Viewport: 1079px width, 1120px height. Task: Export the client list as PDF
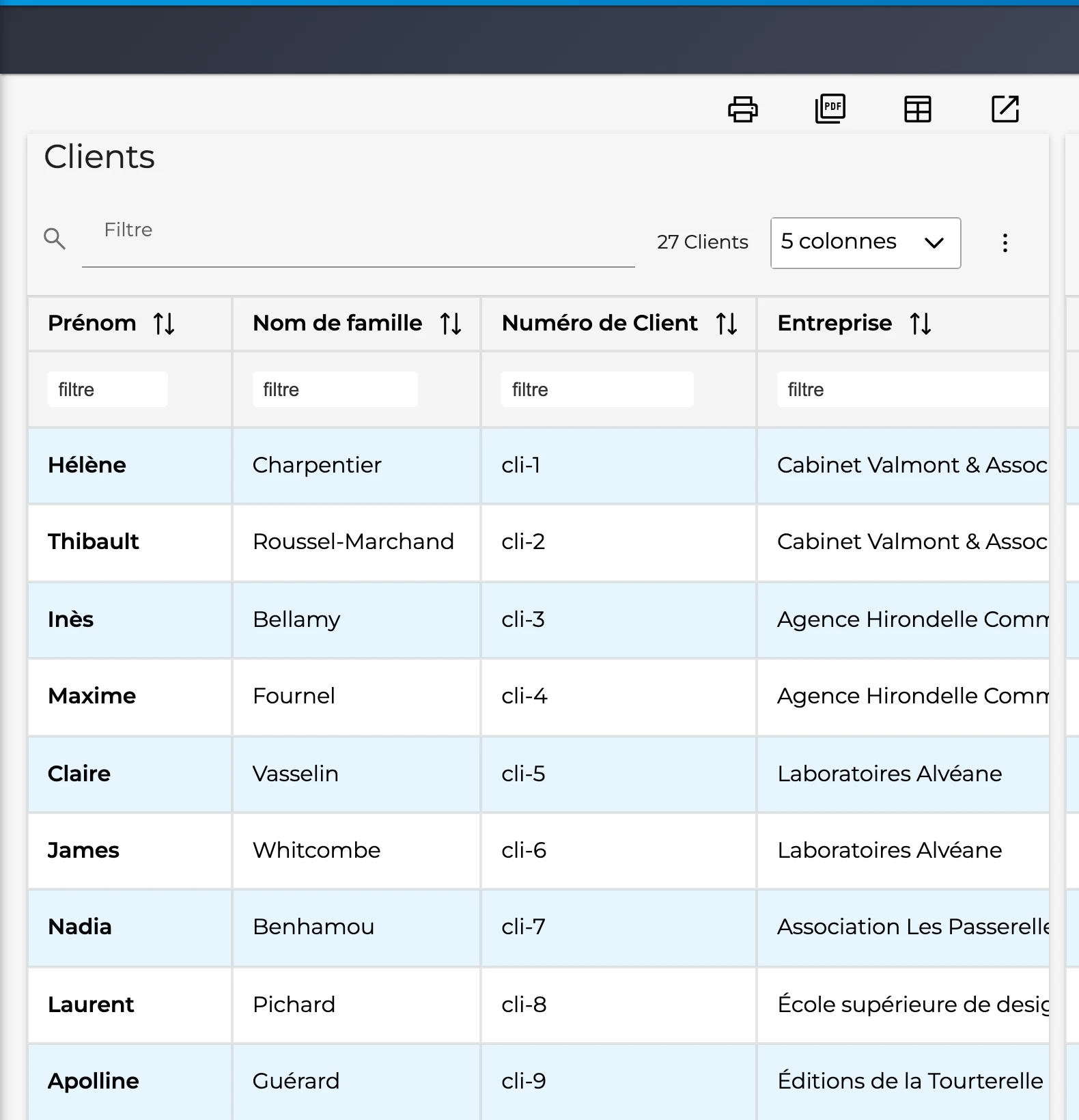[x=830, y=109]
